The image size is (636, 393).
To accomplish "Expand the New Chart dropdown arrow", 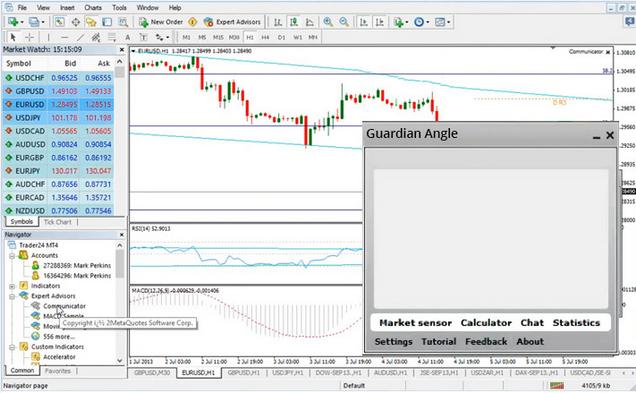I will point(22,22).
